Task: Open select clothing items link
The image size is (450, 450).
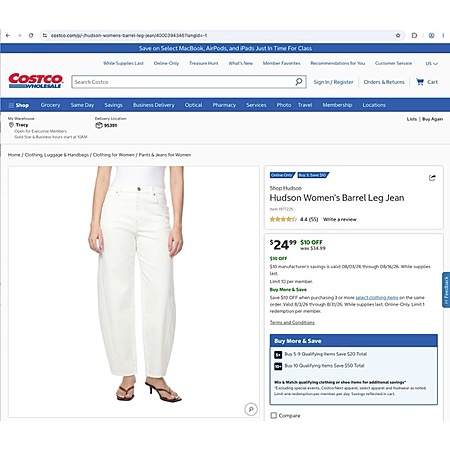Action: [x=377, y=297]
